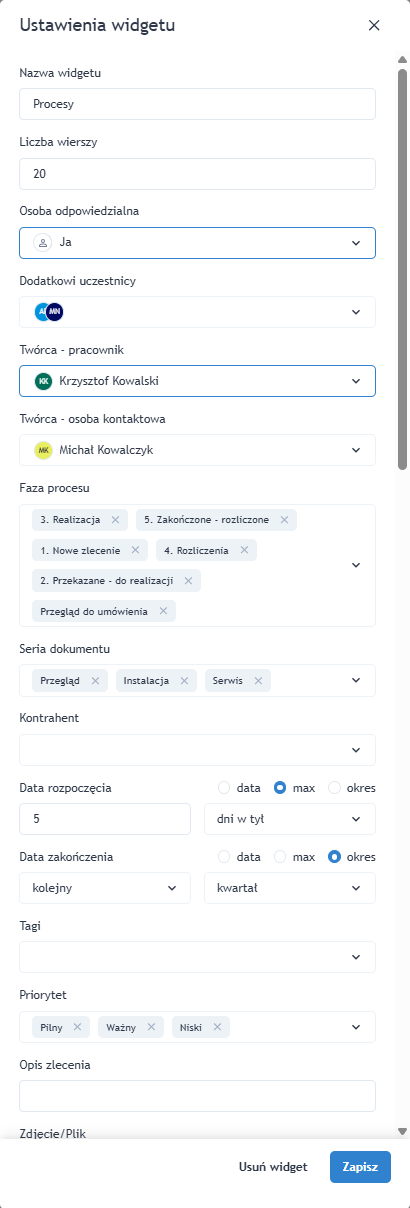The height and width of the screenshot is (1208, 410).
Task: Remove the '1. Nowe zlecenie' tag
Action: (x=136, y=550)
